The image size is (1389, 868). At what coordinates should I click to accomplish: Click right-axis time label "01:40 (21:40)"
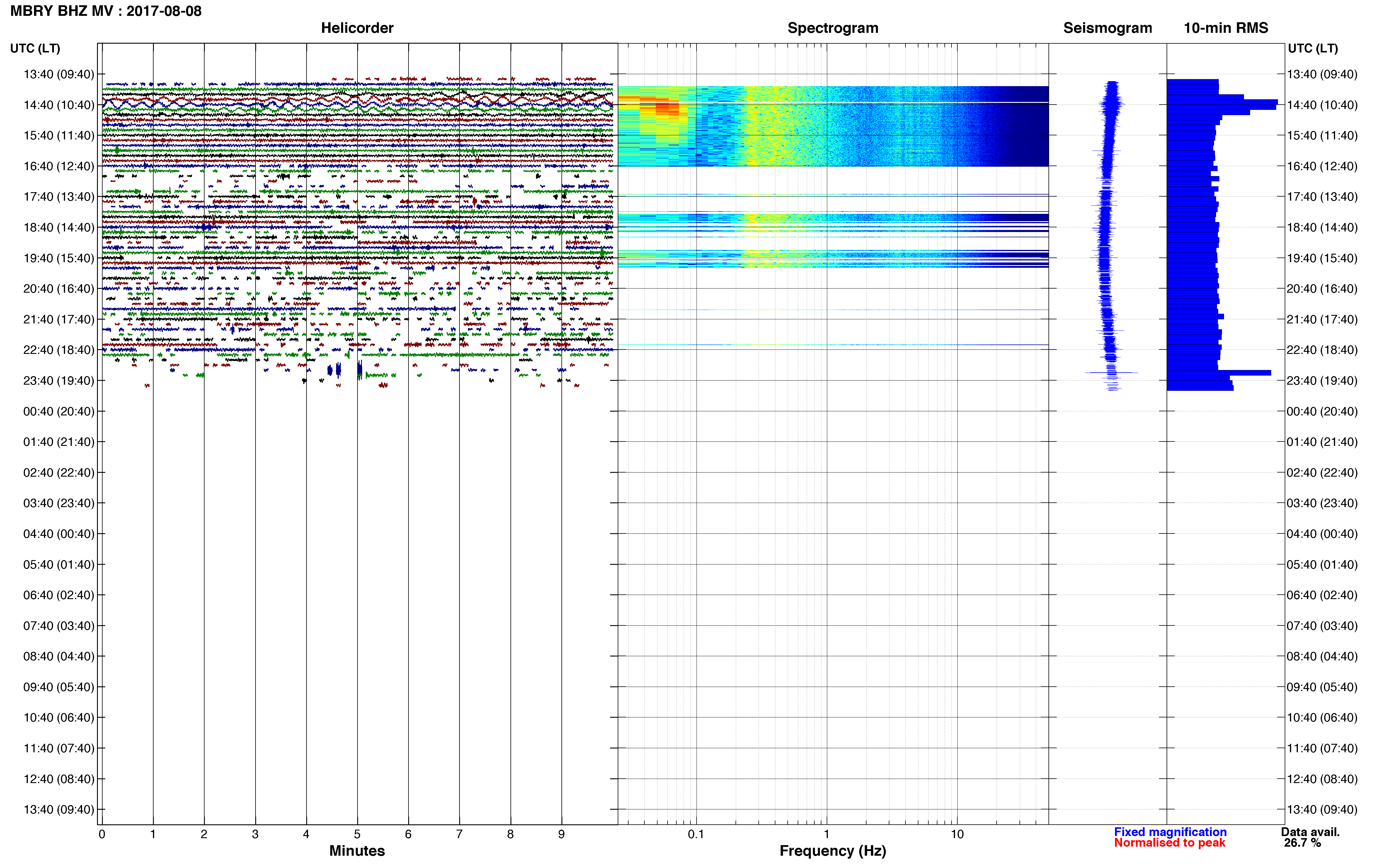[x=1322, y=442]
